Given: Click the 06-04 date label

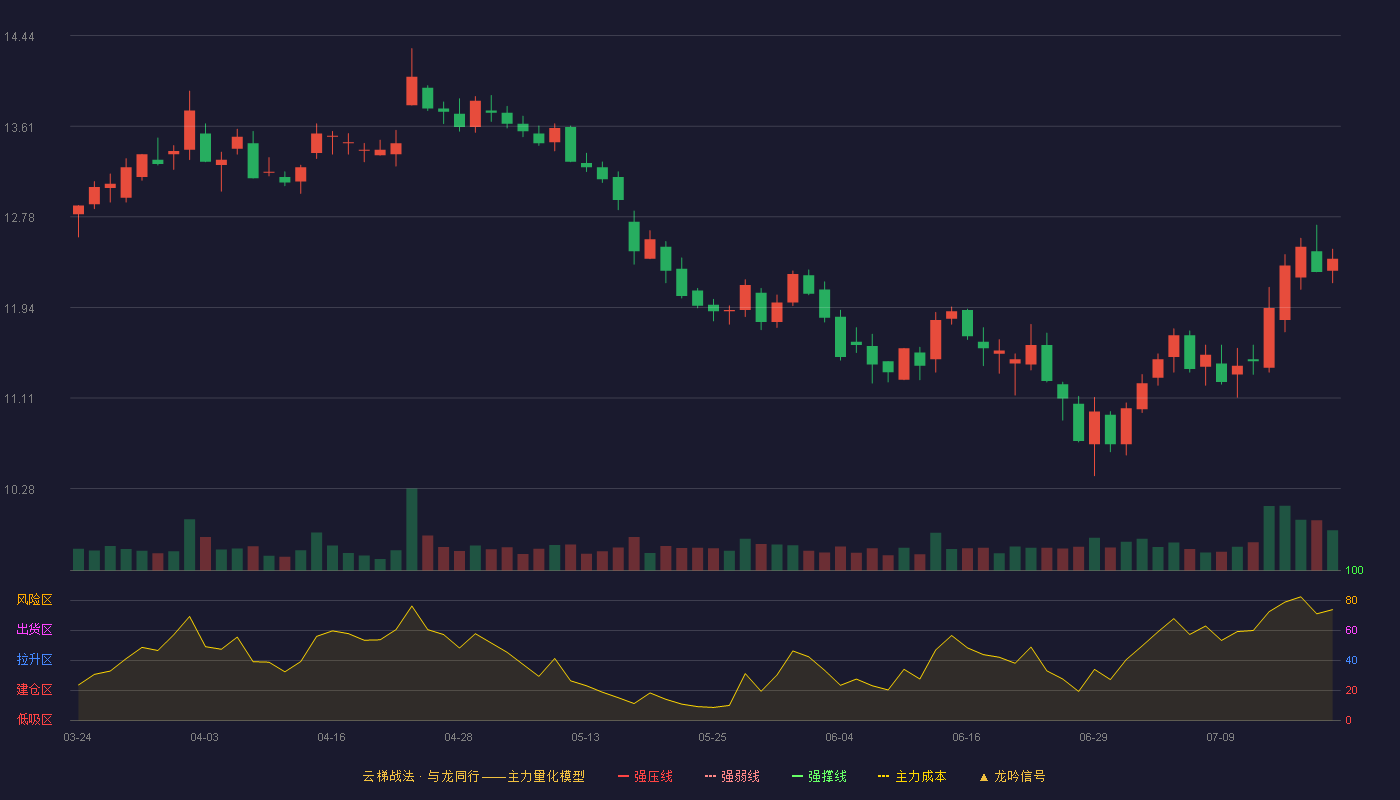Looking at the screenshot, I should coord(839,737).
